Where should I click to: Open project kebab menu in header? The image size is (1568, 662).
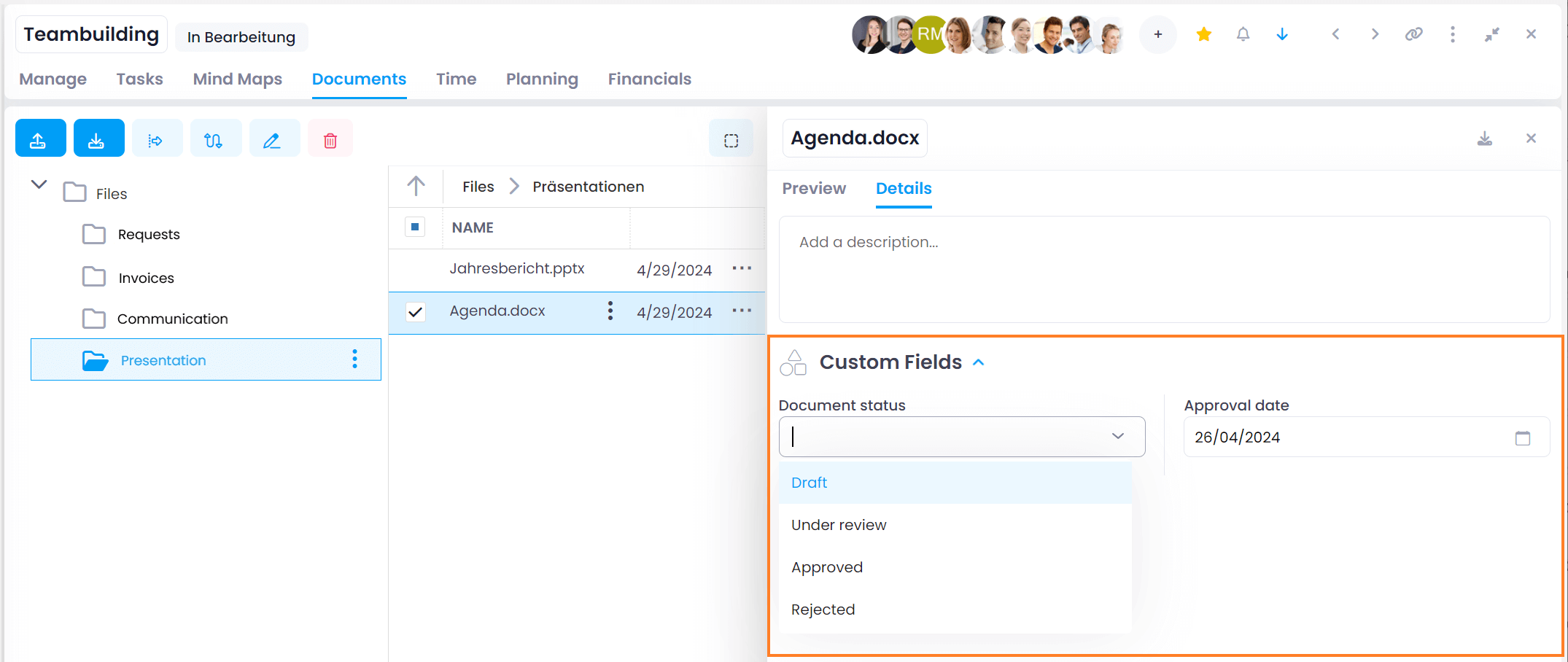(x=1453, y=34)
